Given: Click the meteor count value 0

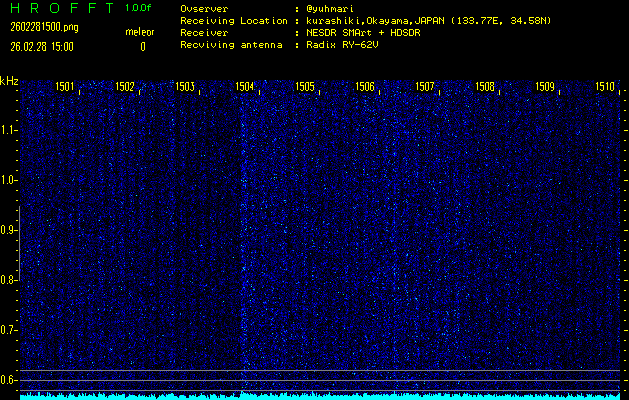Looking at the screenshot, I should pyautogui.click(x=142, y=46).
